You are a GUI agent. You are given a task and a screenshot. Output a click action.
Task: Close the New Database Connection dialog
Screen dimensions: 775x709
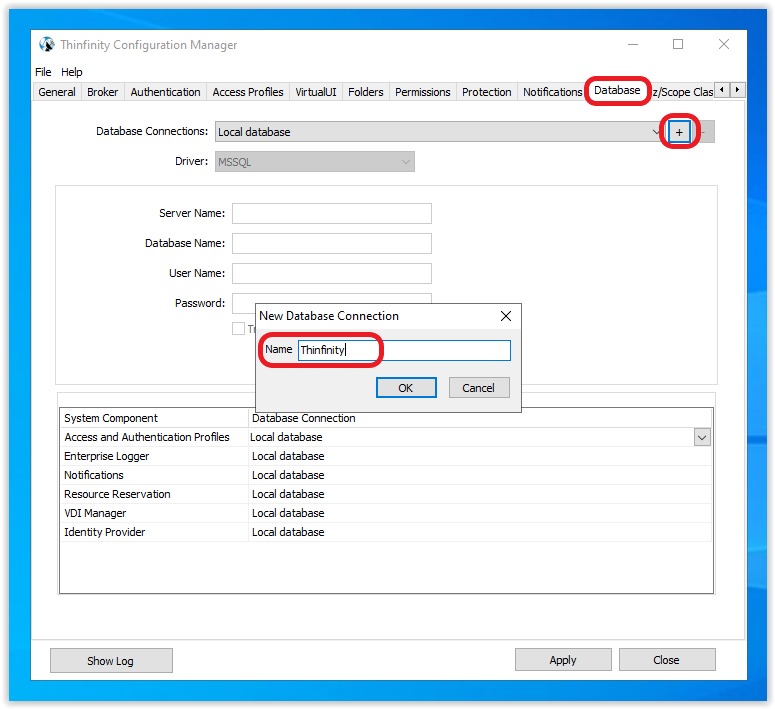pos(506,316)
